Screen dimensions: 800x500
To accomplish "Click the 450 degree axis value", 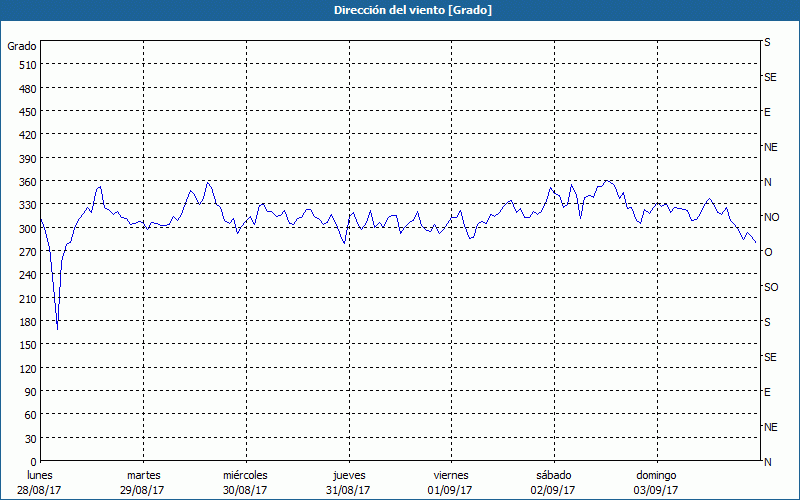I will coord(27,112).
